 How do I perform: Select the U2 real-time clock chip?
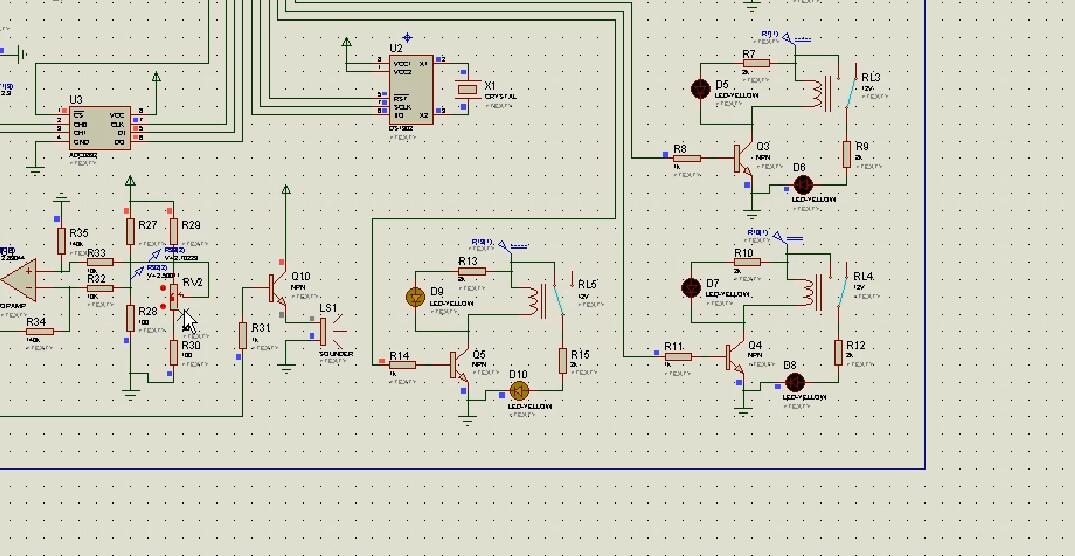click(x=411, y=90)
